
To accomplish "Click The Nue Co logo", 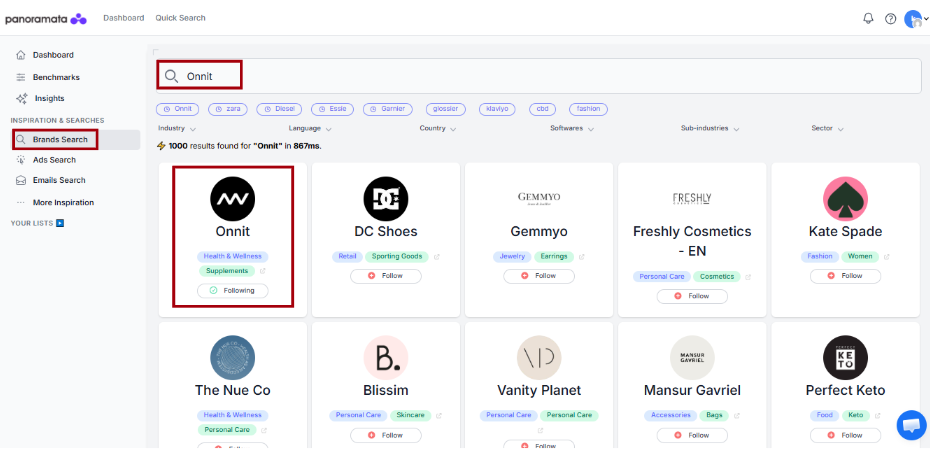I will pyautogui.click(x=232, y=358).
